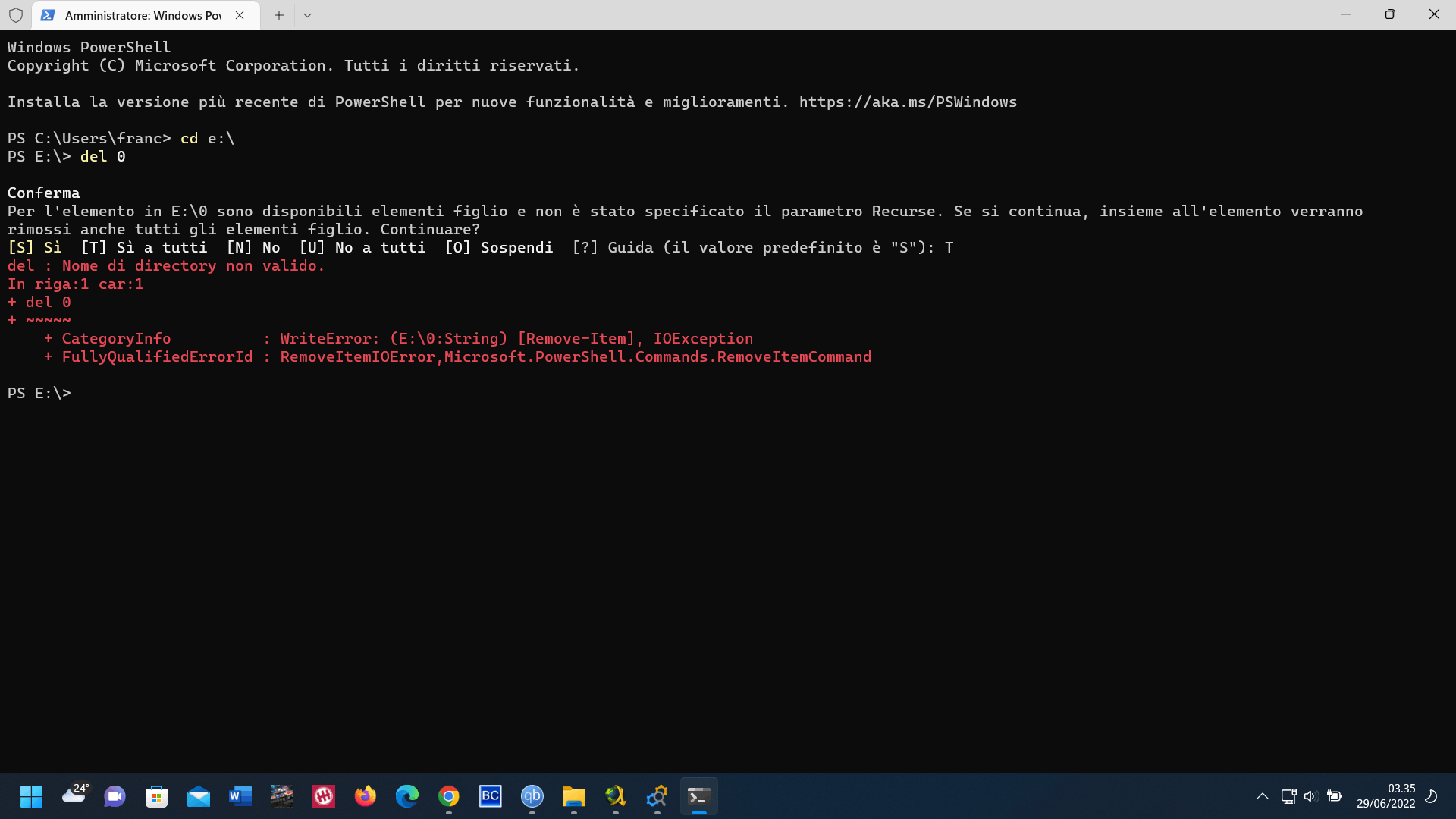Close the Amministratore Windows PowerShell tab
The height and width of the screenshot is (819, 1456).
pos(240,15)
